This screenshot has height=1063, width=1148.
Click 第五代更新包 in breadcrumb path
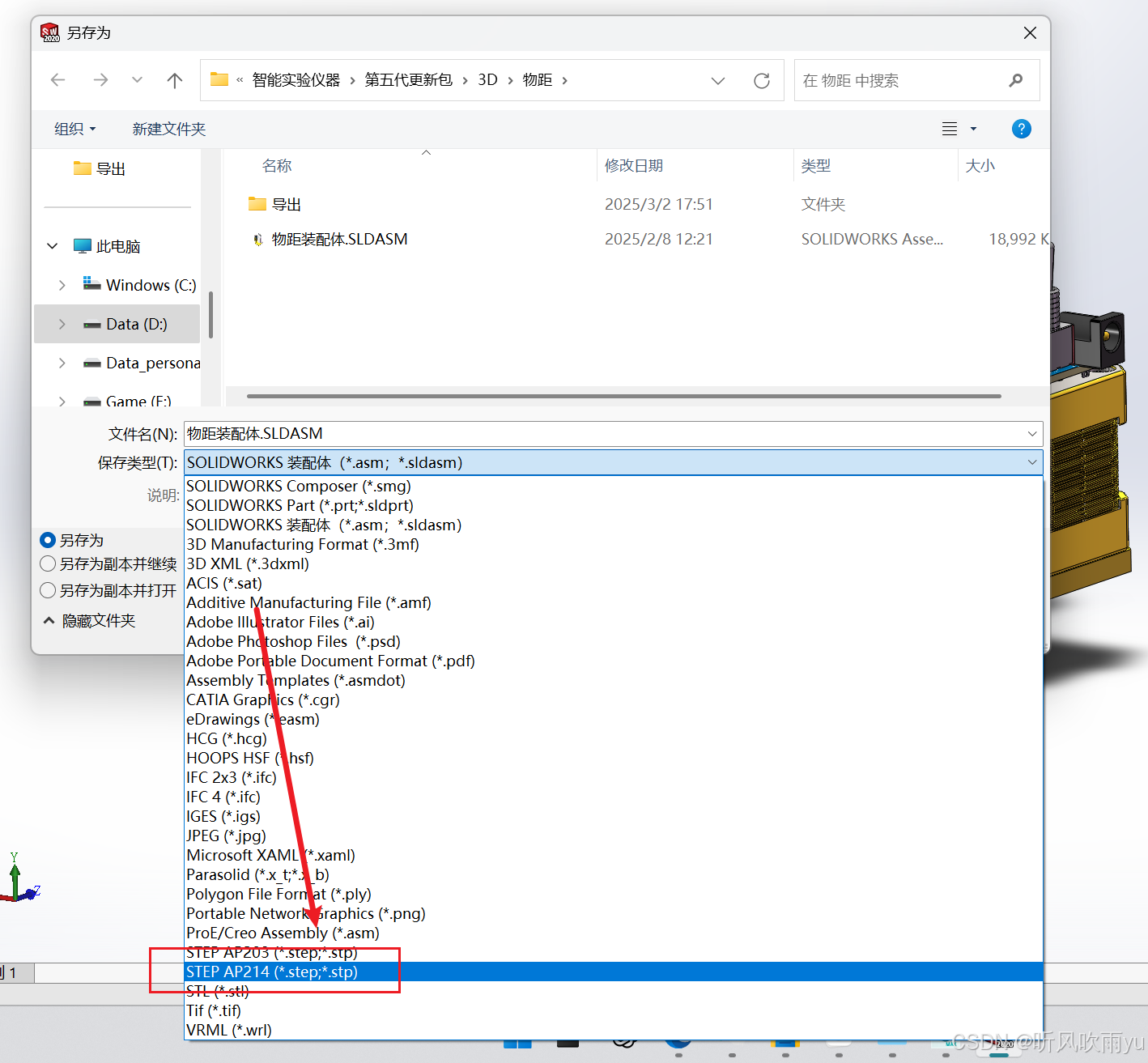pyautogui.click(x=408, y=79)
